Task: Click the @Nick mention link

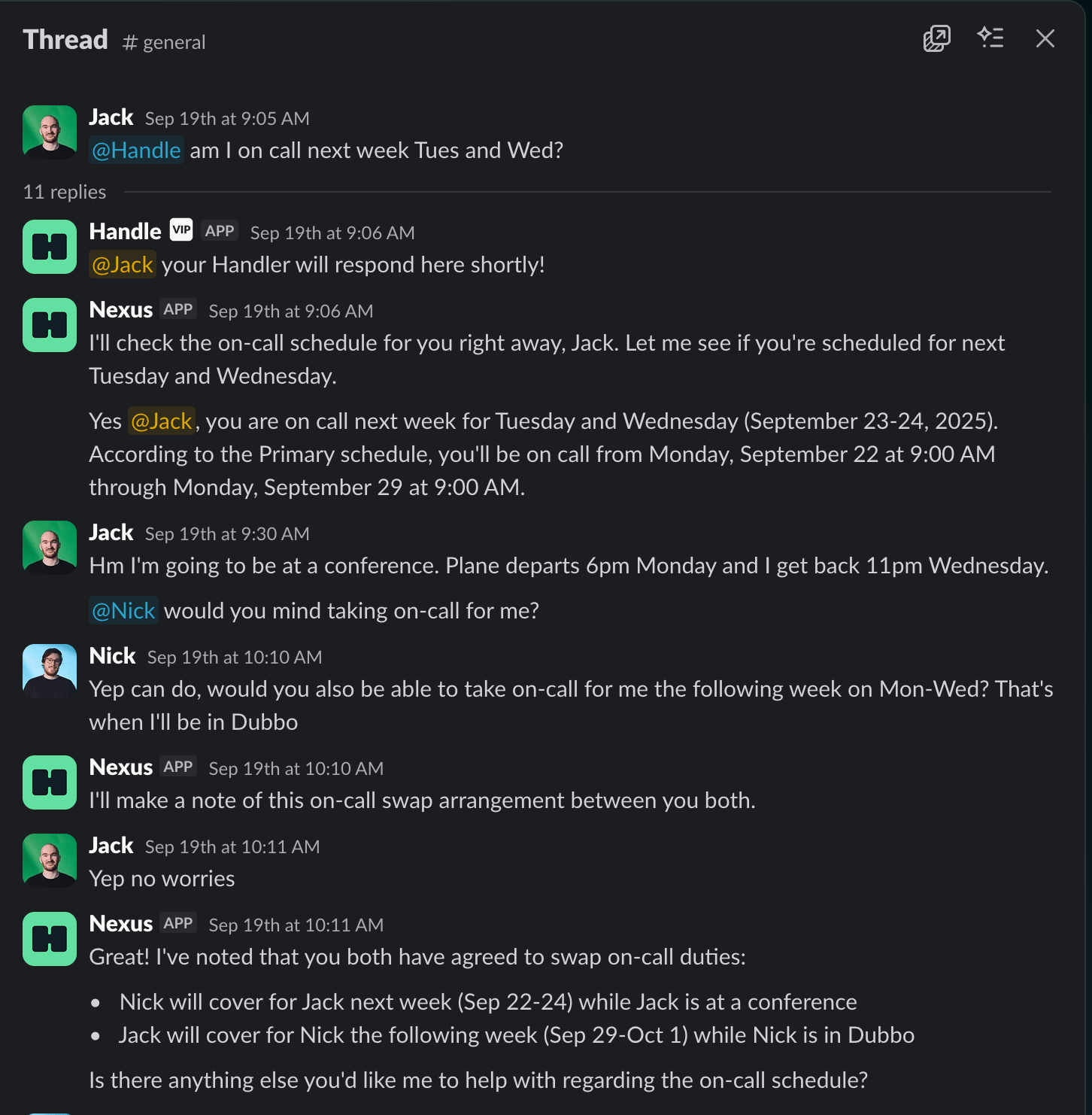Action: click(x=123, y=611)
